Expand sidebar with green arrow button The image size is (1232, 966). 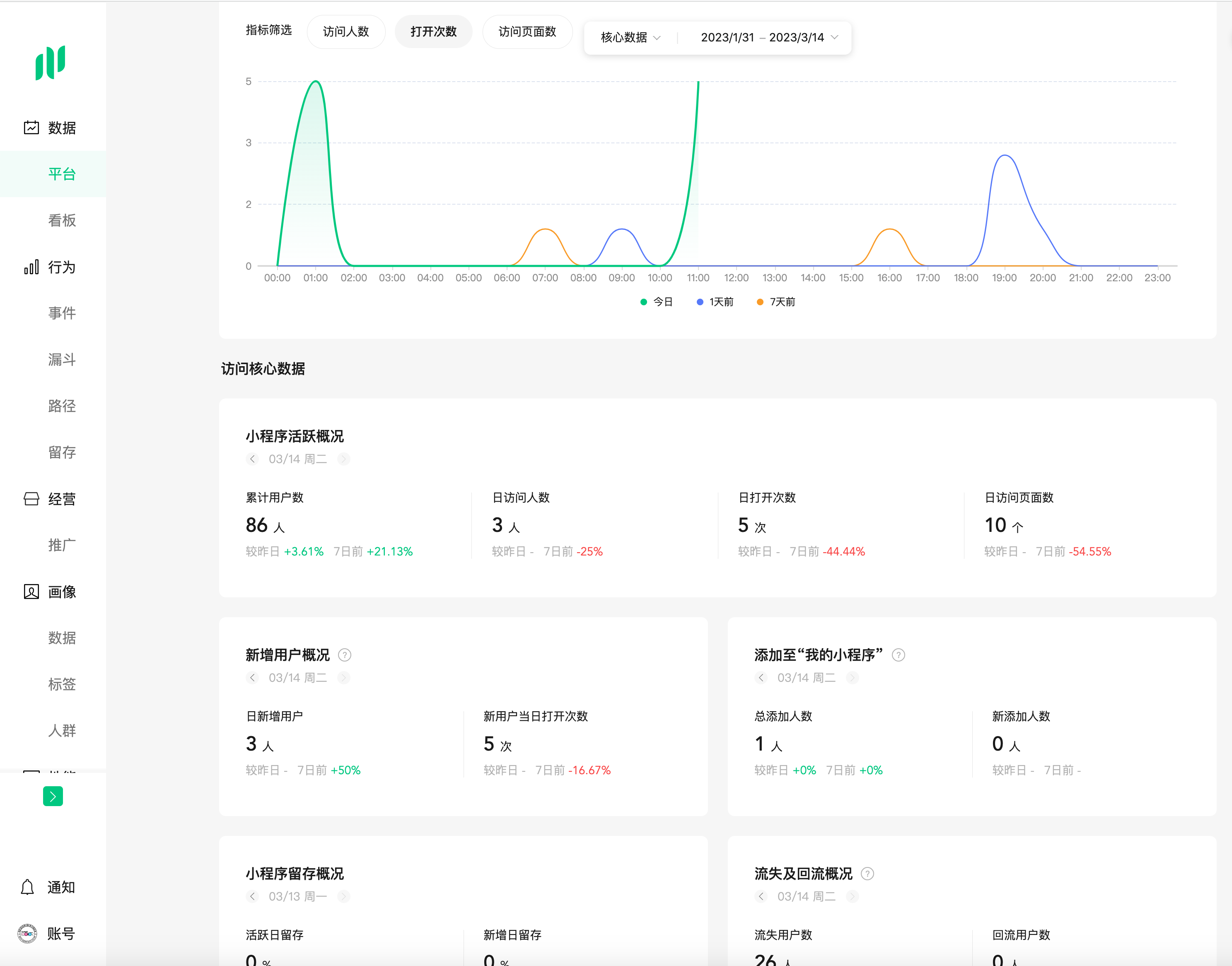tap(53, 796)
